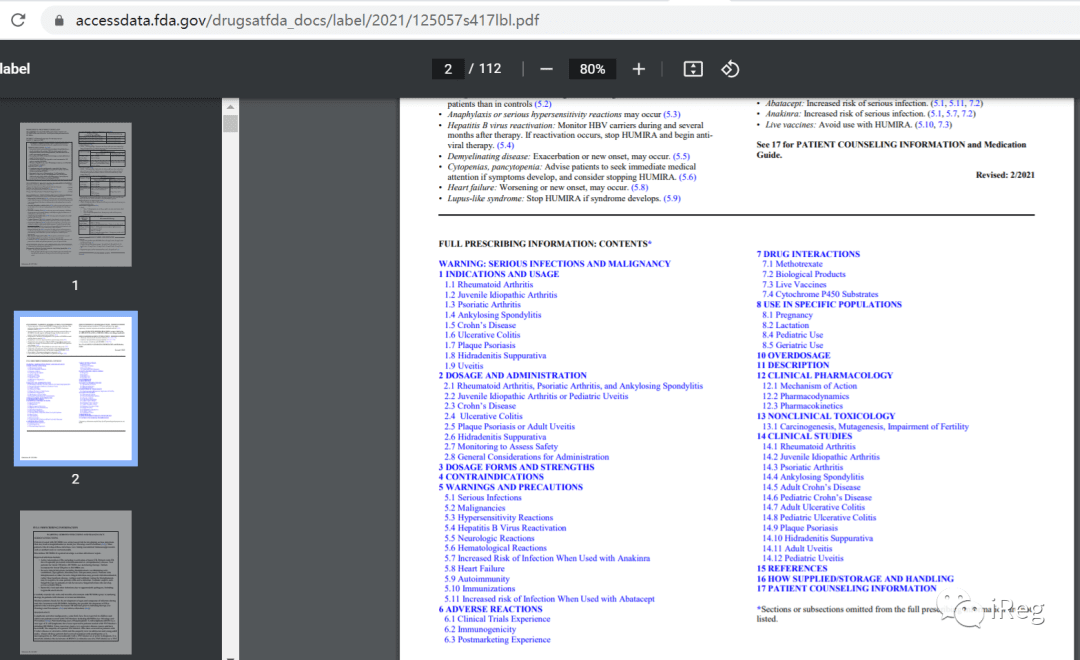Zoom in with the plus button
Image resolution: width=1080 pixels, height=660 pixels.
(x=638, y=69)
